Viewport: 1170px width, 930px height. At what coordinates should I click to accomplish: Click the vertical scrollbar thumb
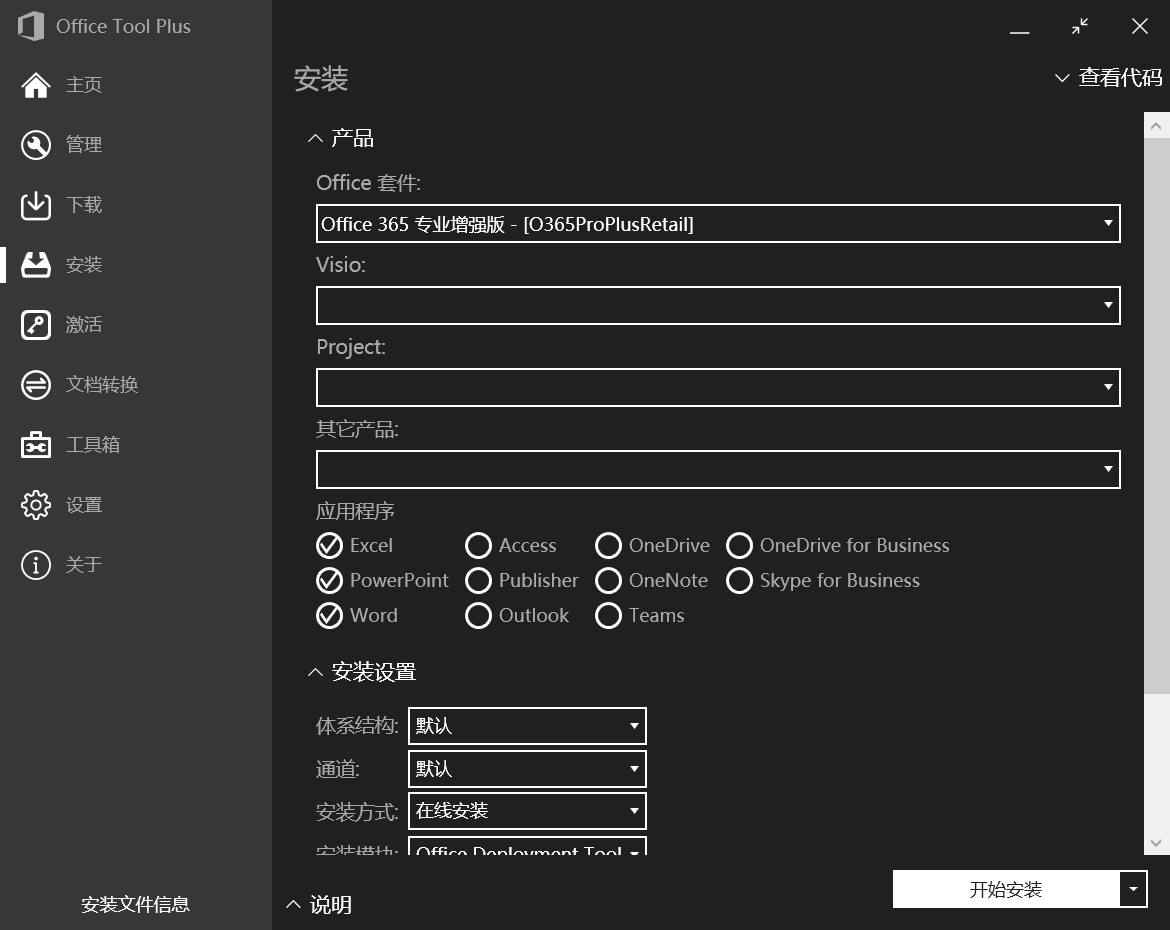click(x=1156, y=416)
